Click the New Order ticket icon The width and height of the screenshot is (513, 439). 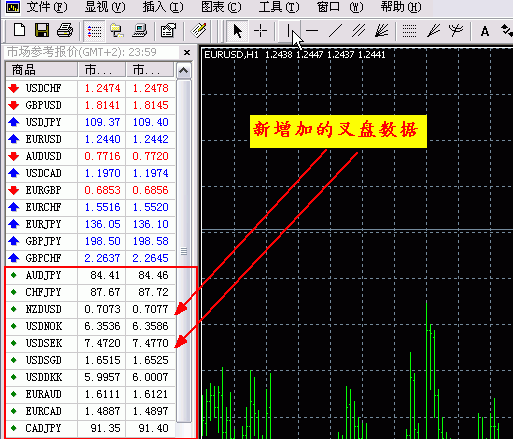(199, 31)
